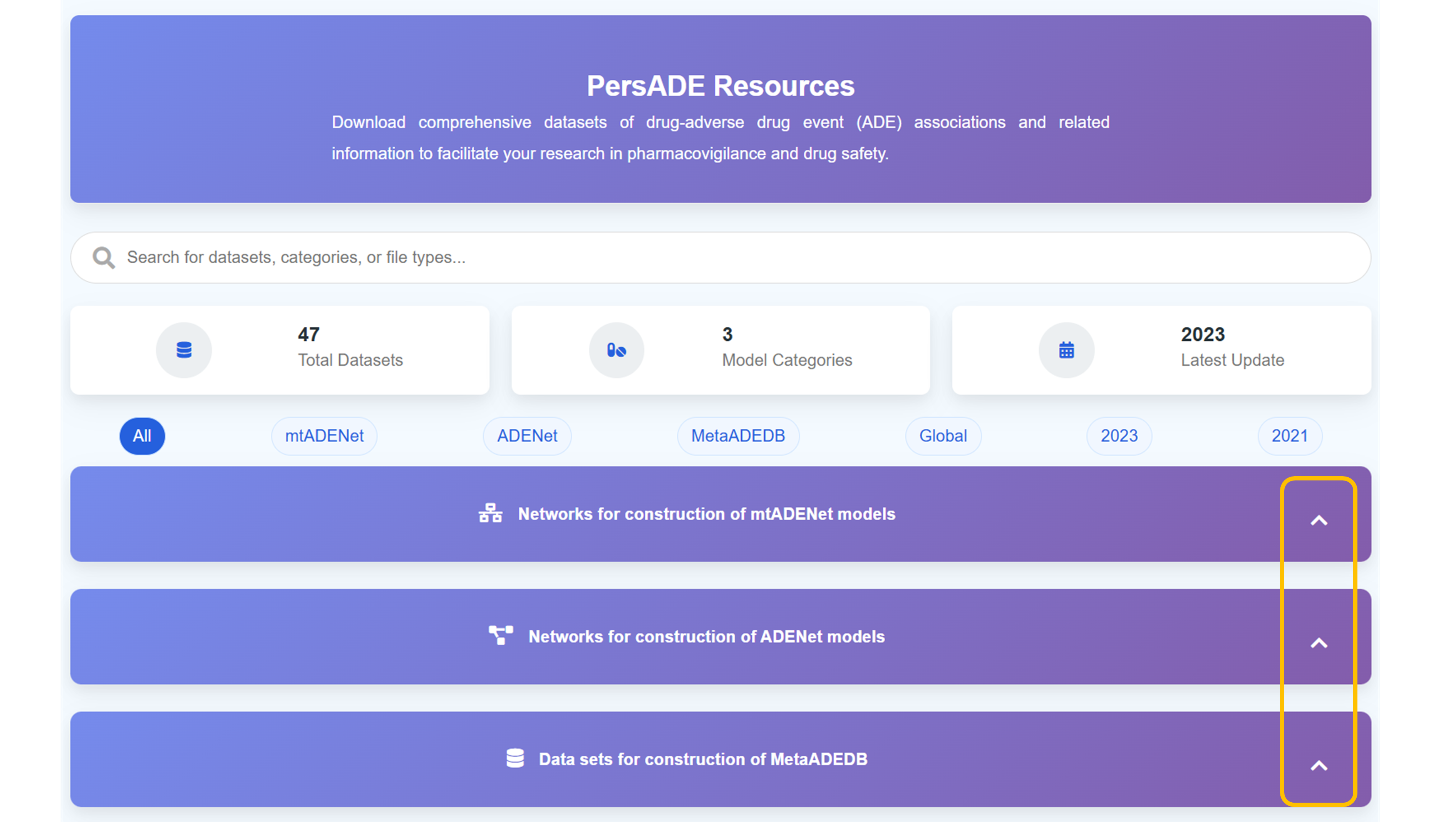The width and height of the screenshot is (1441, 840).
Task: Open the ADENet filter category
Action: click(x=527, y=436)
